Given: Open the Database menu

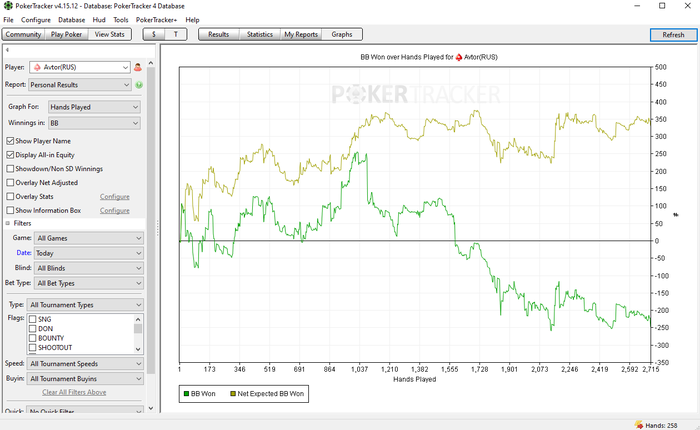Looking at the screenshot, I should (x=71, y=20).
